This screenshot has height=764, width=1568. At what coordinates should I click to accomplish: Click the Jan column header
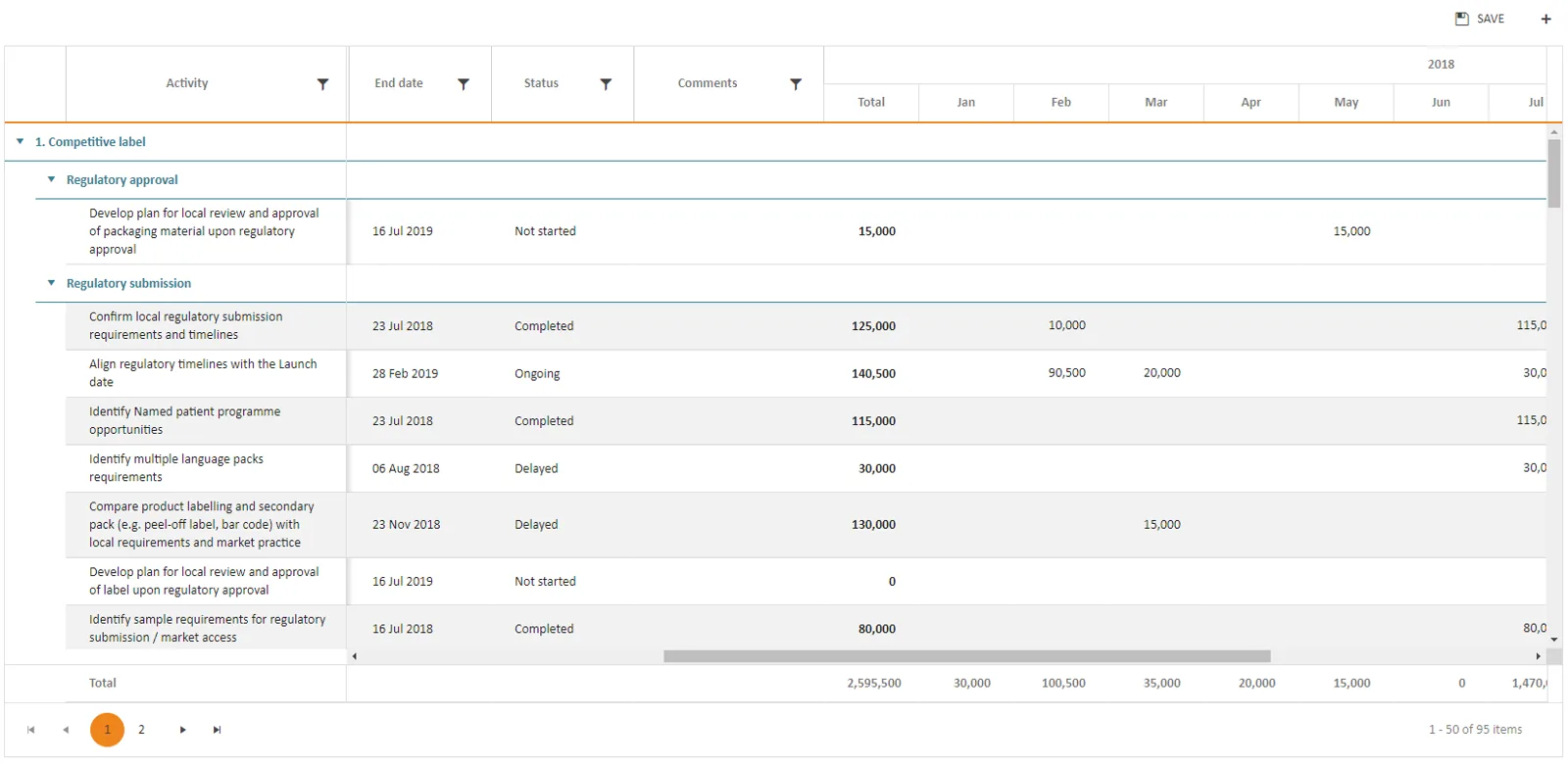[966, 102]
